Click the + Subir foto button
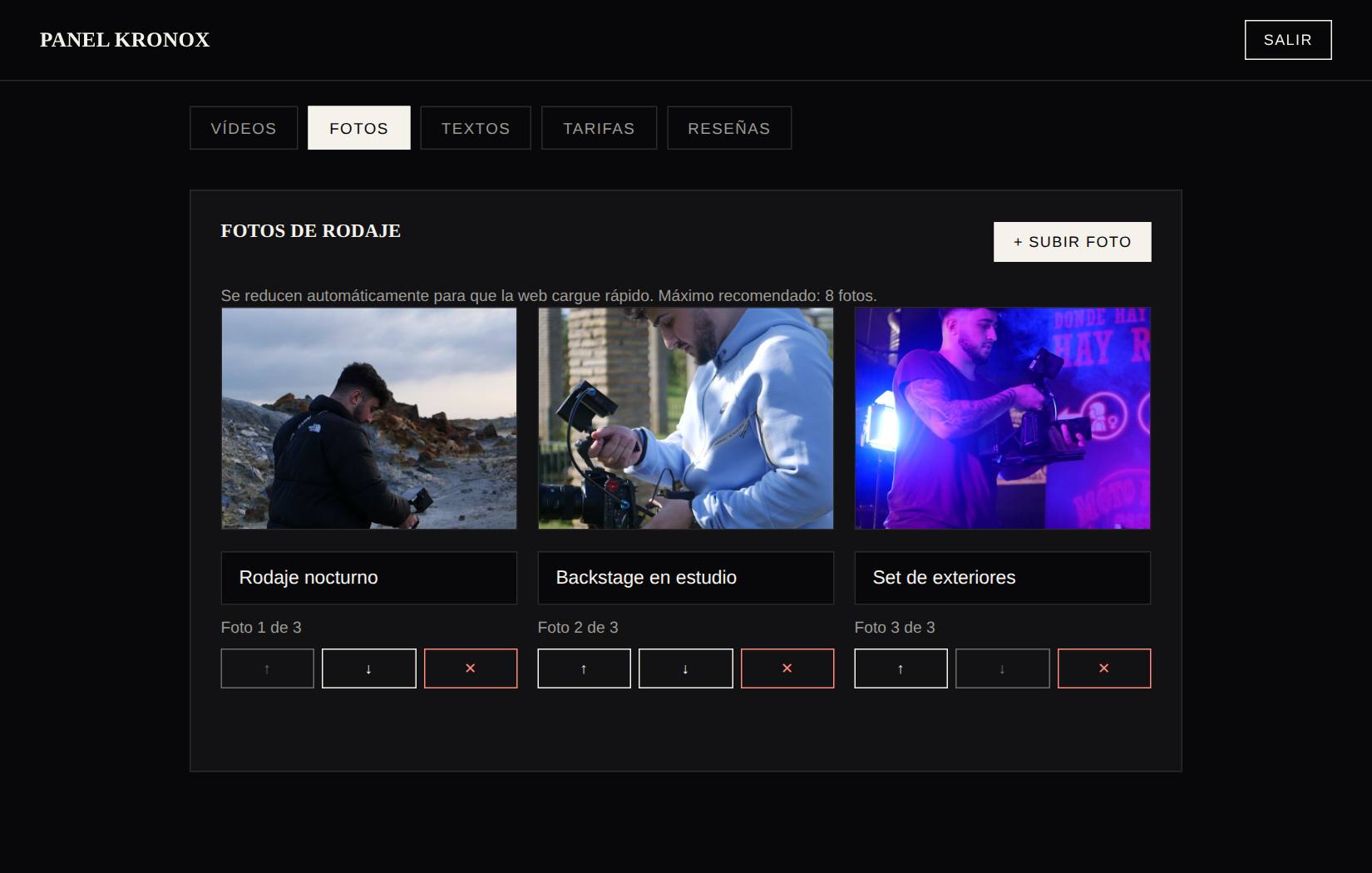This screenshot has width=1372, height=873. tap(1073, 242)
